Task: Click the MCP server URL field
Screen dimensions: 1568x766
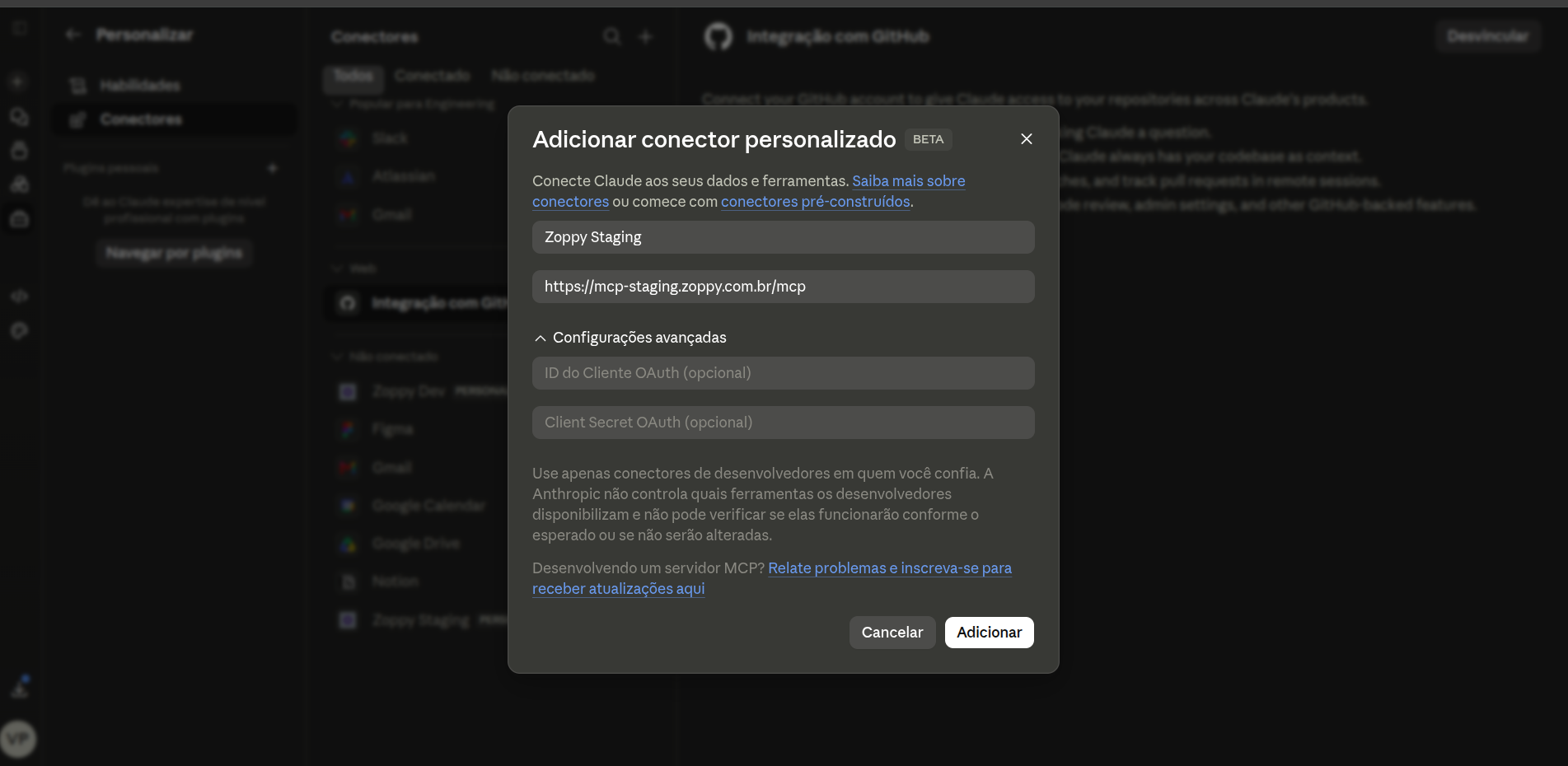Action: (x=783, y=287)
